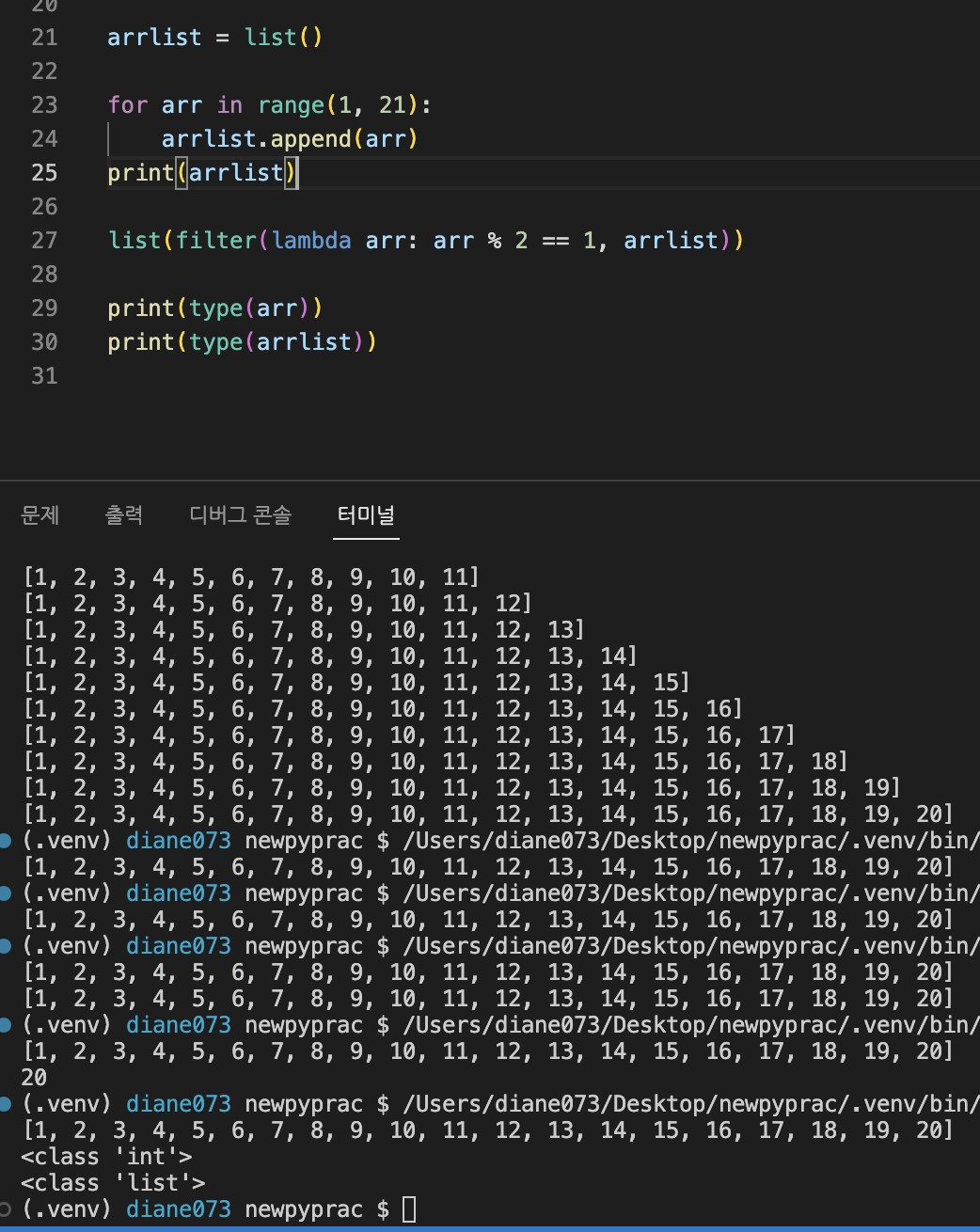Select line number 30 in the gutter
This screenshot has width=980, height=1232.
coord(44,342)
